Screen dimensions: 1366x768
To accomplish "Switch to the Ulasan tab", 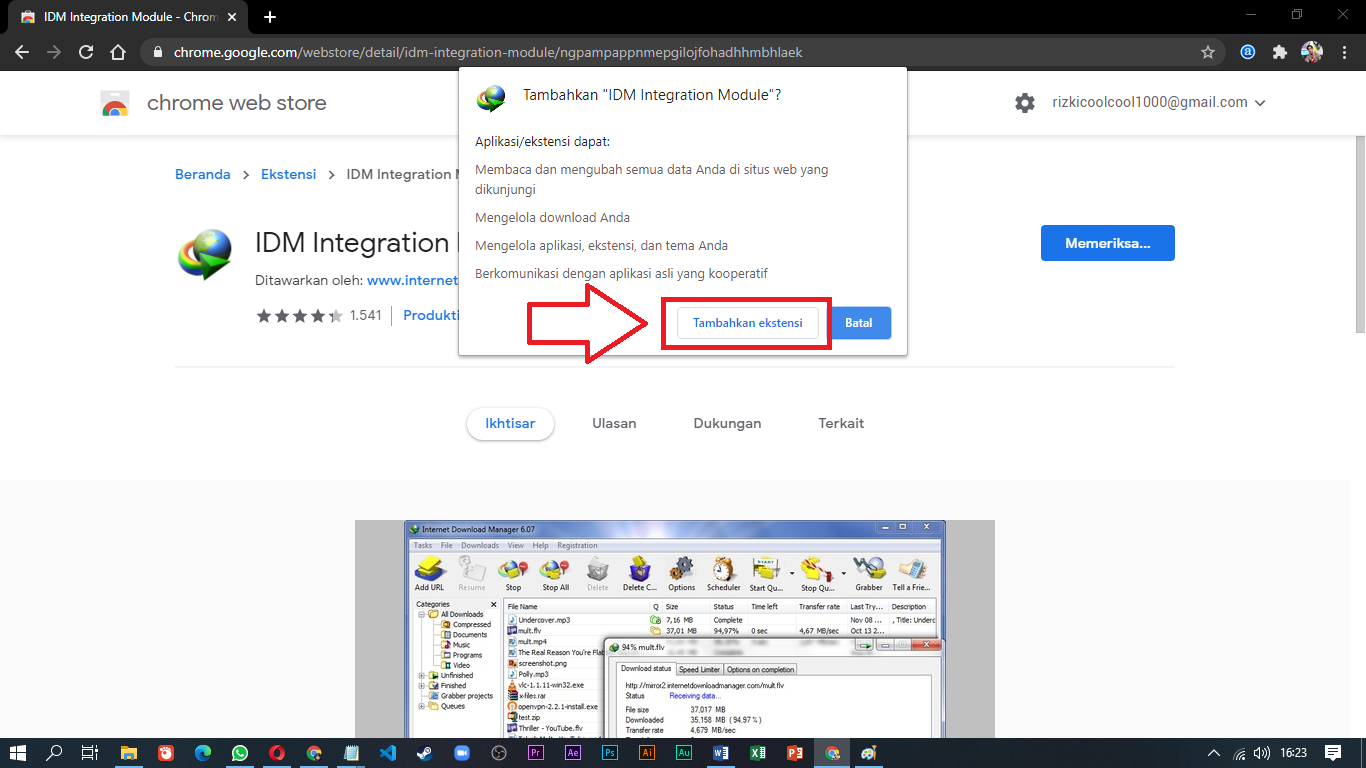I will click(614, 423).
